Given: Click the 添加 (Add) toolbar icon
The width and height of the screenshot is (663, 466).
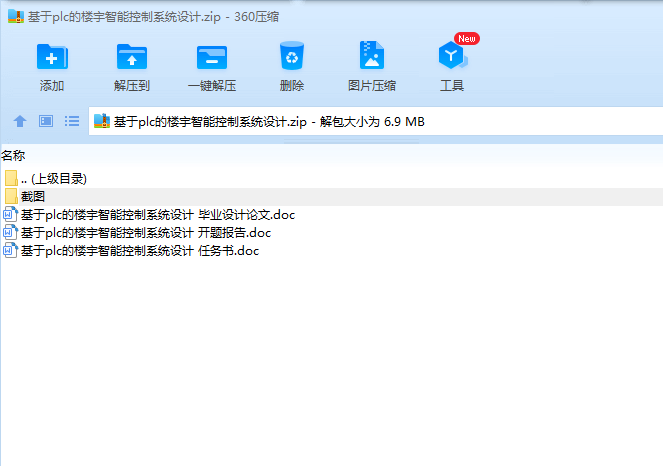Looking at the screenshot, I should point(52,57).
